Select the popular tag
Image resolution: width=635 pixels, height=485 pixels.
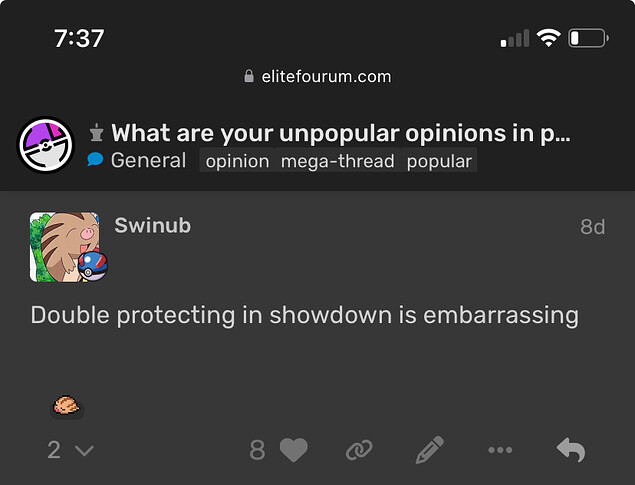pyautogui.click(x=439, y=161)
